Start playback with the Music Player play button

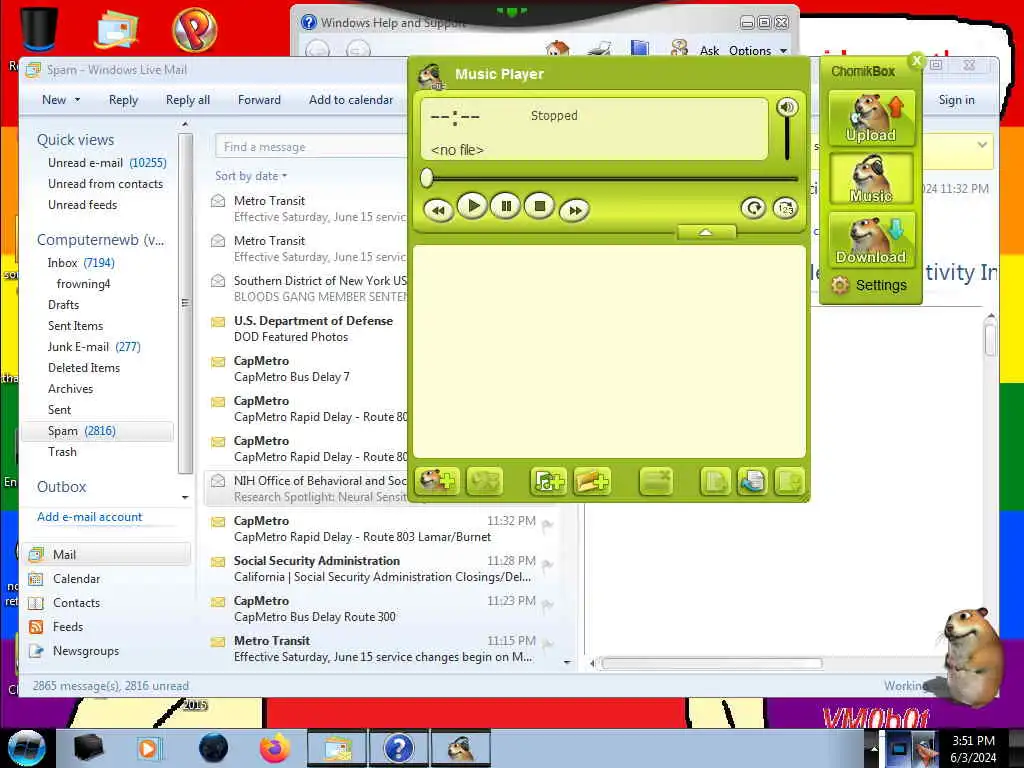point(472,206)
